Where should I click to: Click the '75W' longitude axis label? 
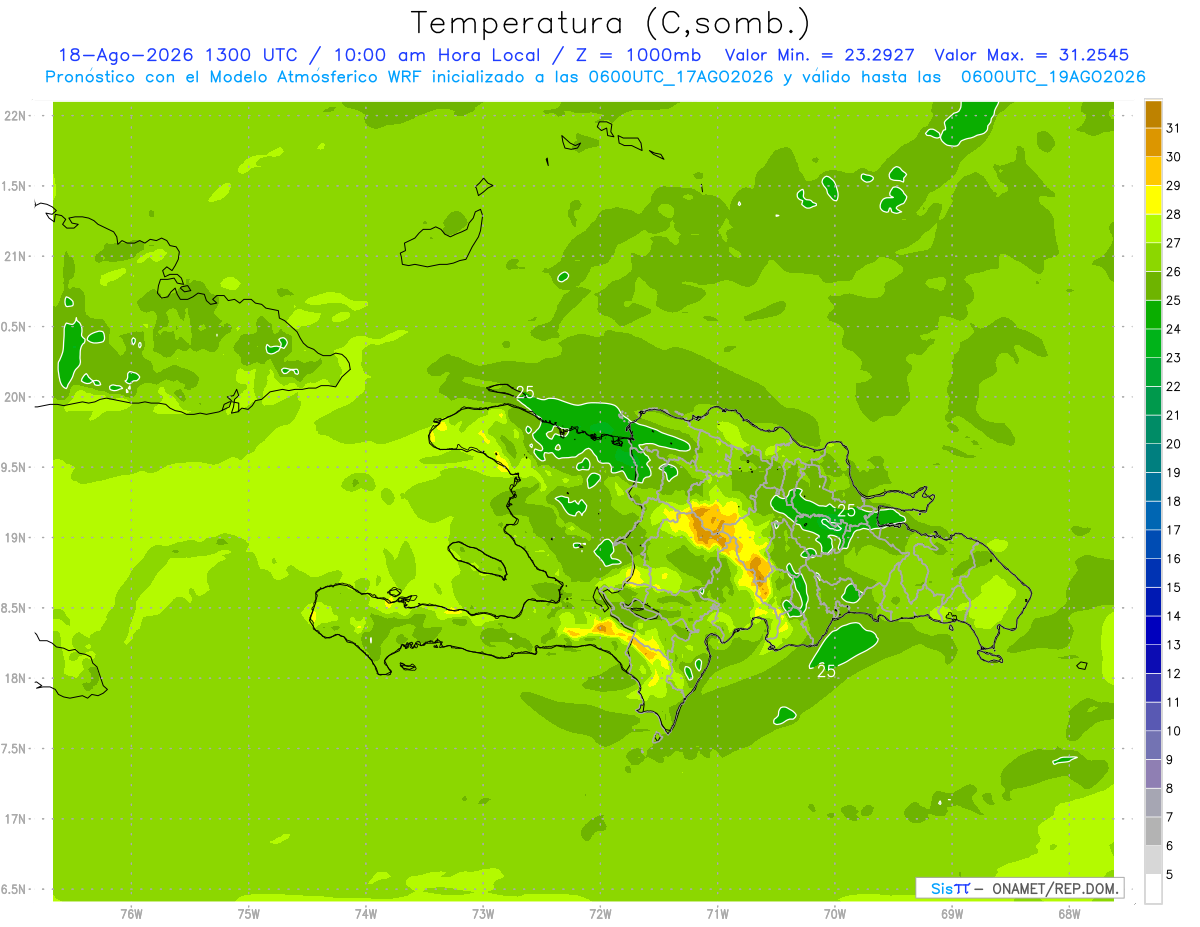coord(249,913)
